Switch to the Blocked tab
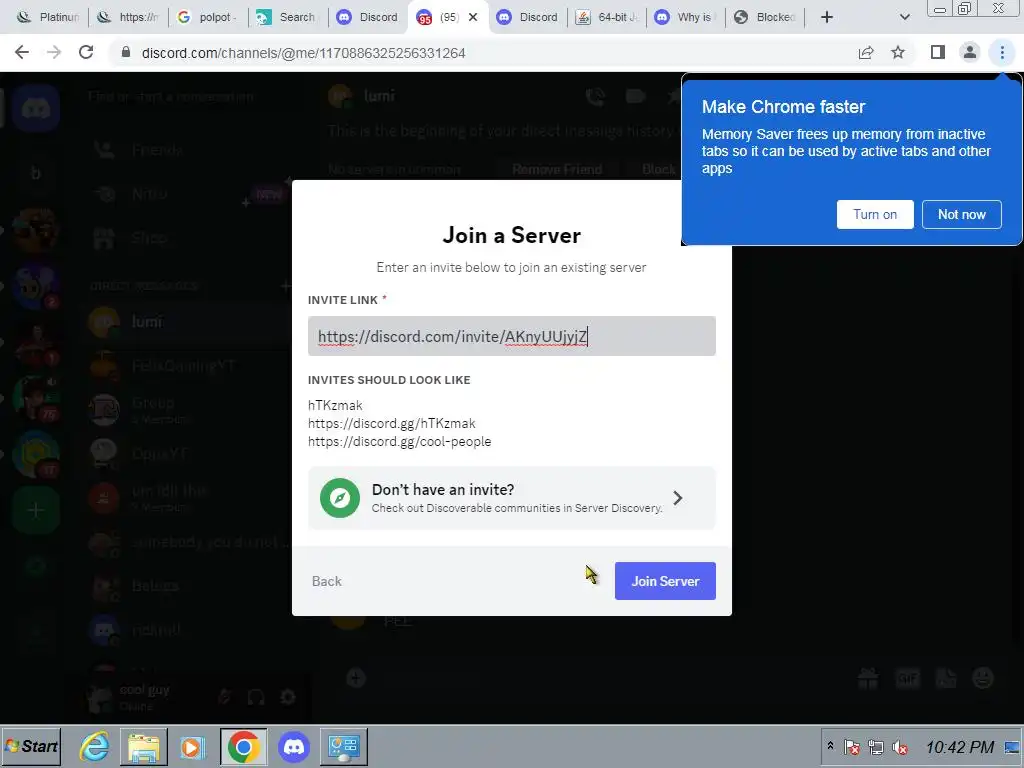 coord(766,17)
